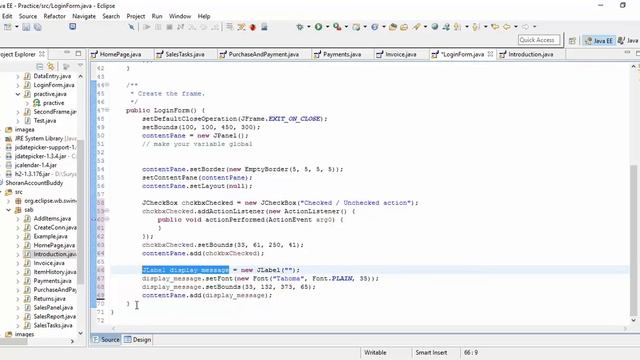Viewport: 640px width, 360px height.
Task: Open the Run menu
Action: tap(157, 16)
